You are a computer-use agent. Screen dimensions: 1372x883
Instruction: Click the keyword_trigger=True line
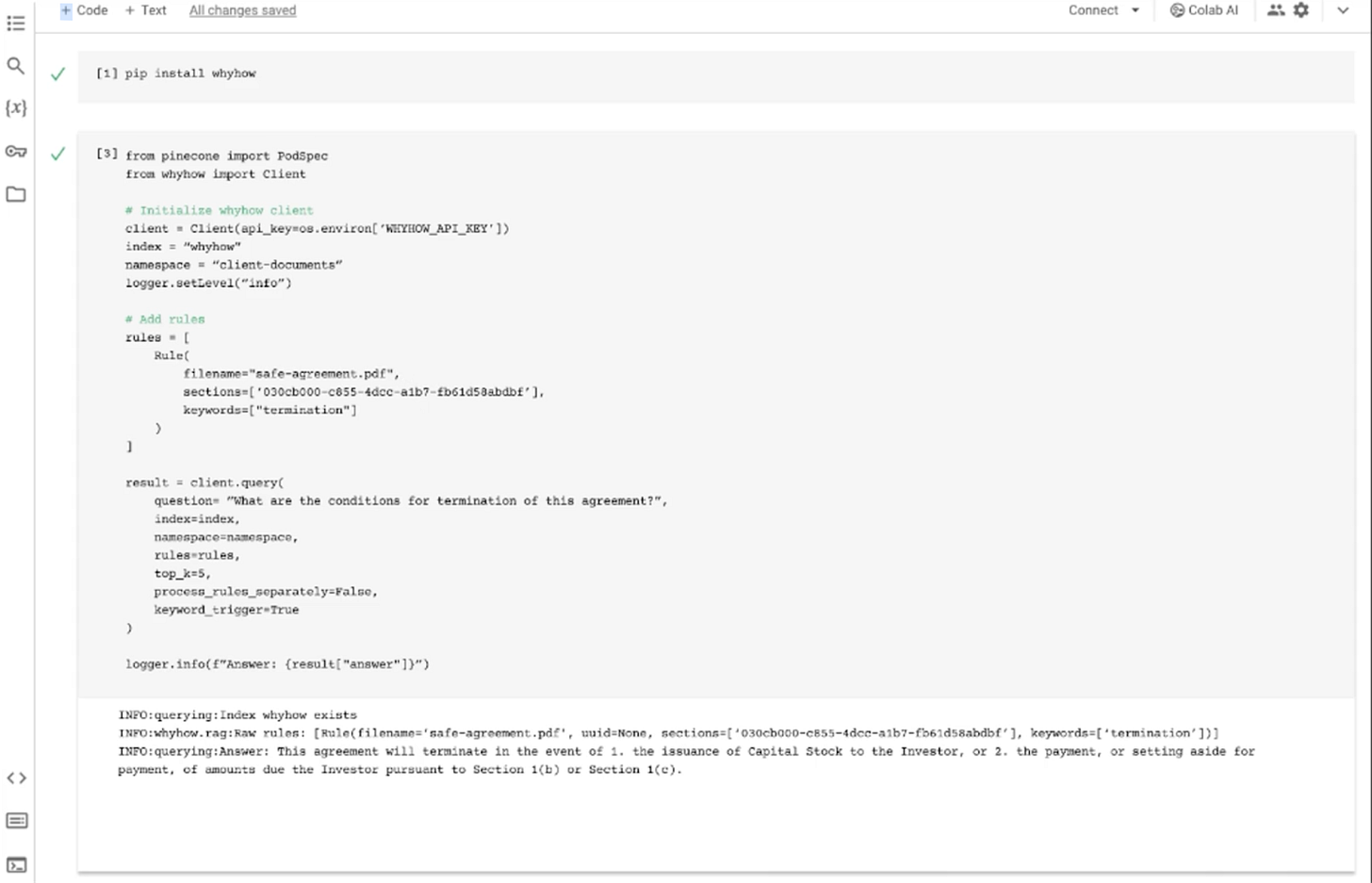pyautogui.click(x=226, y=610)
